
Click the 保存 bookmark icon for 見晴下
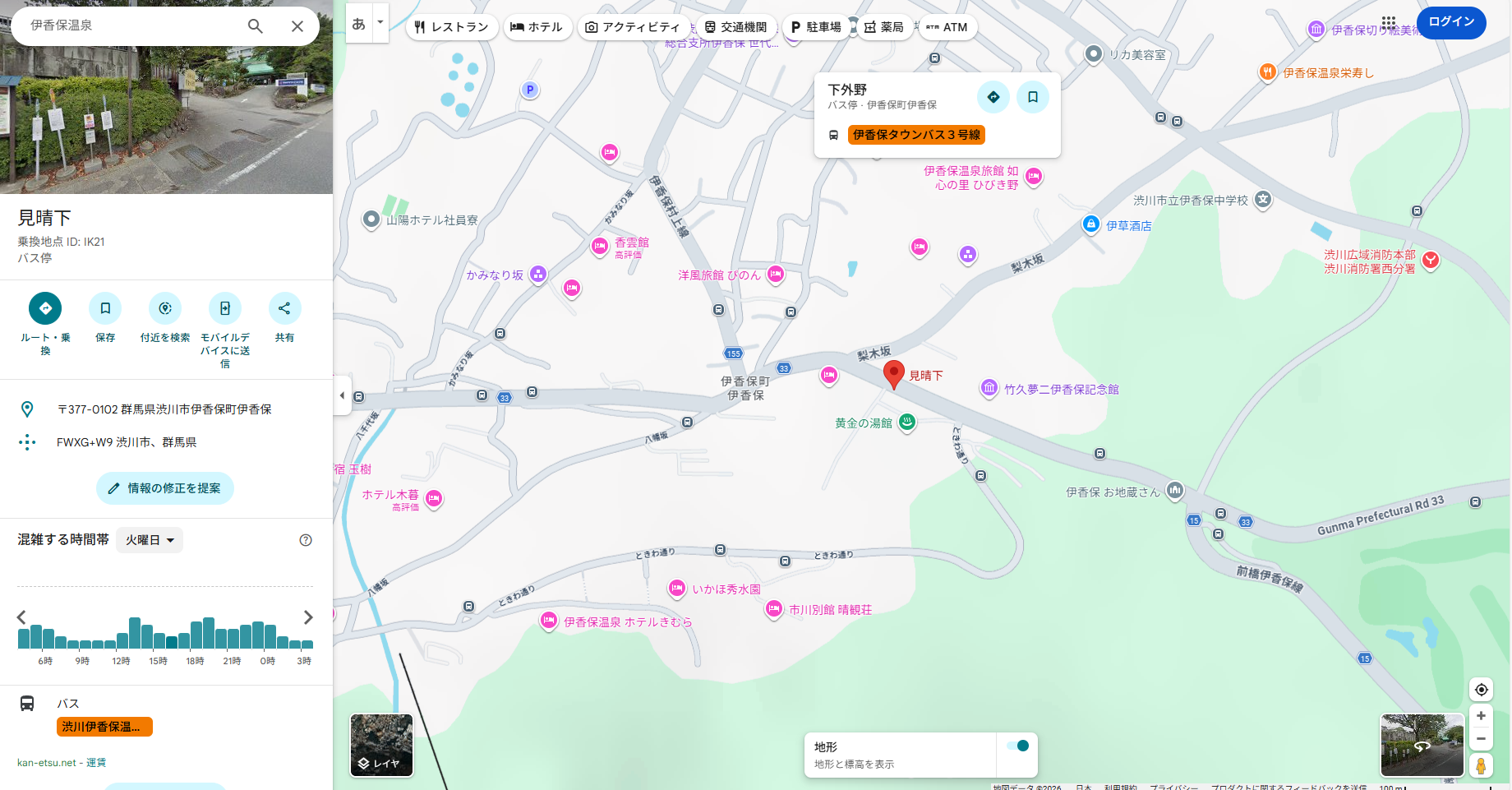[105, 308]
